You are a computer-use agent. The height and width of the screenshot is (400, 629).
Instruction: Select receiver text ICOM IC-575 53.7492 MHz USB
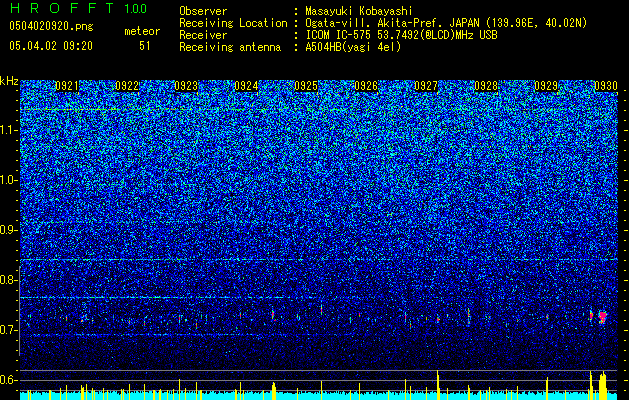click(x=402, y=35)
